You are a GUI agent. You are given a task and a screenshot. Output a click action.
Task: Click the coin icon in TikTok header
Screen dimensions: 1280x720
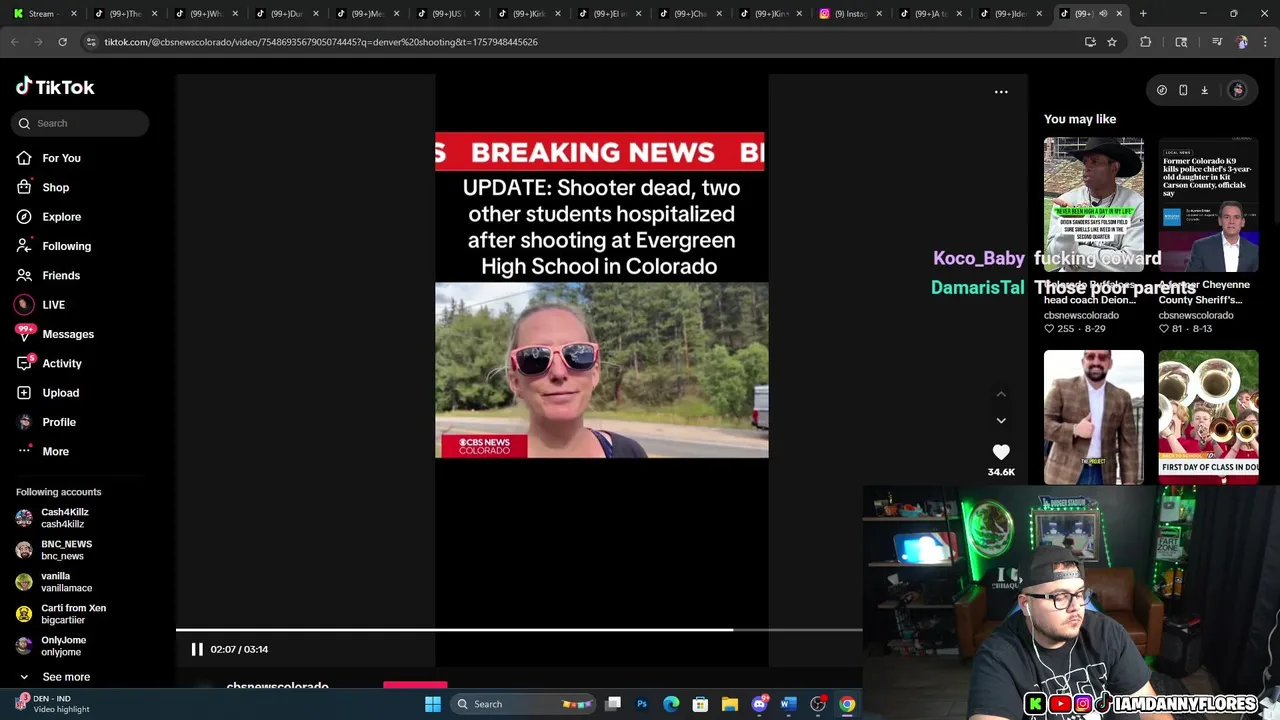(x=1162, y=90)
